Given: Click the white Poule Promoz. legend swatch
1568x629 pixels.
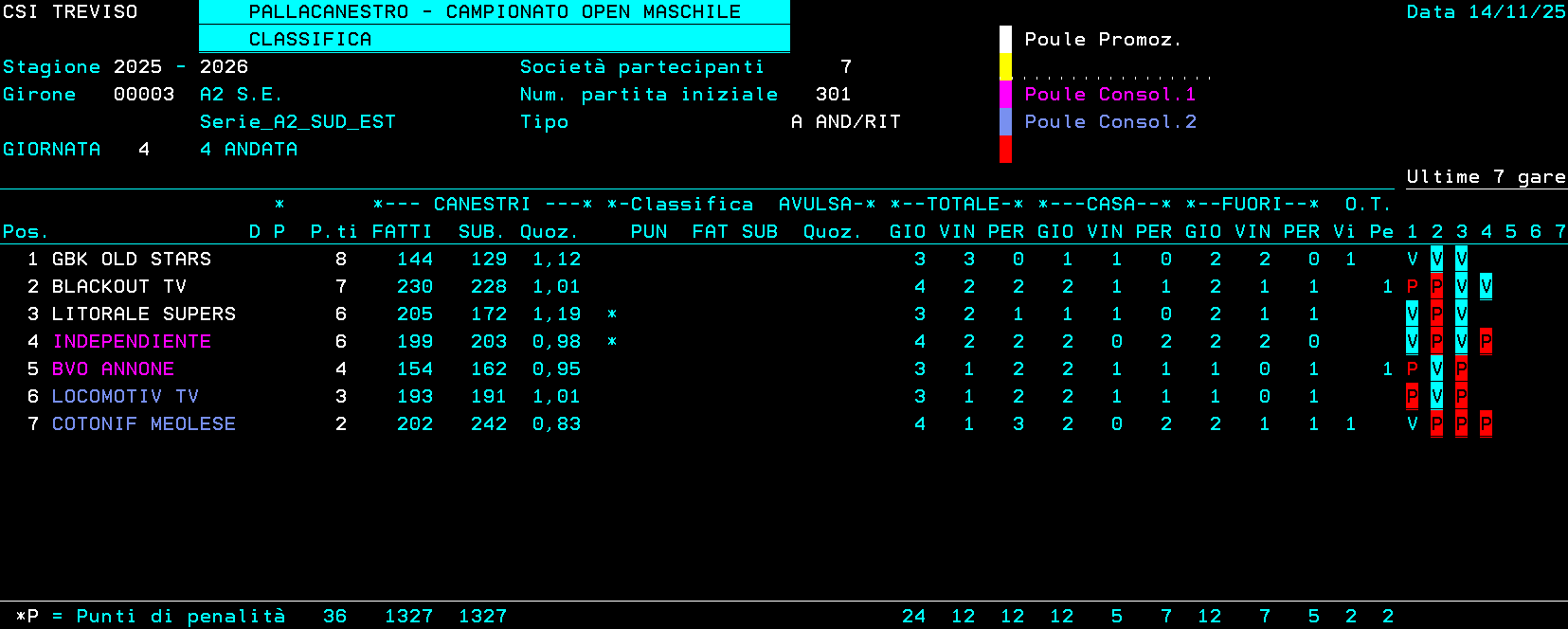Looking at the screenshot, I should tap(1005, 40).
